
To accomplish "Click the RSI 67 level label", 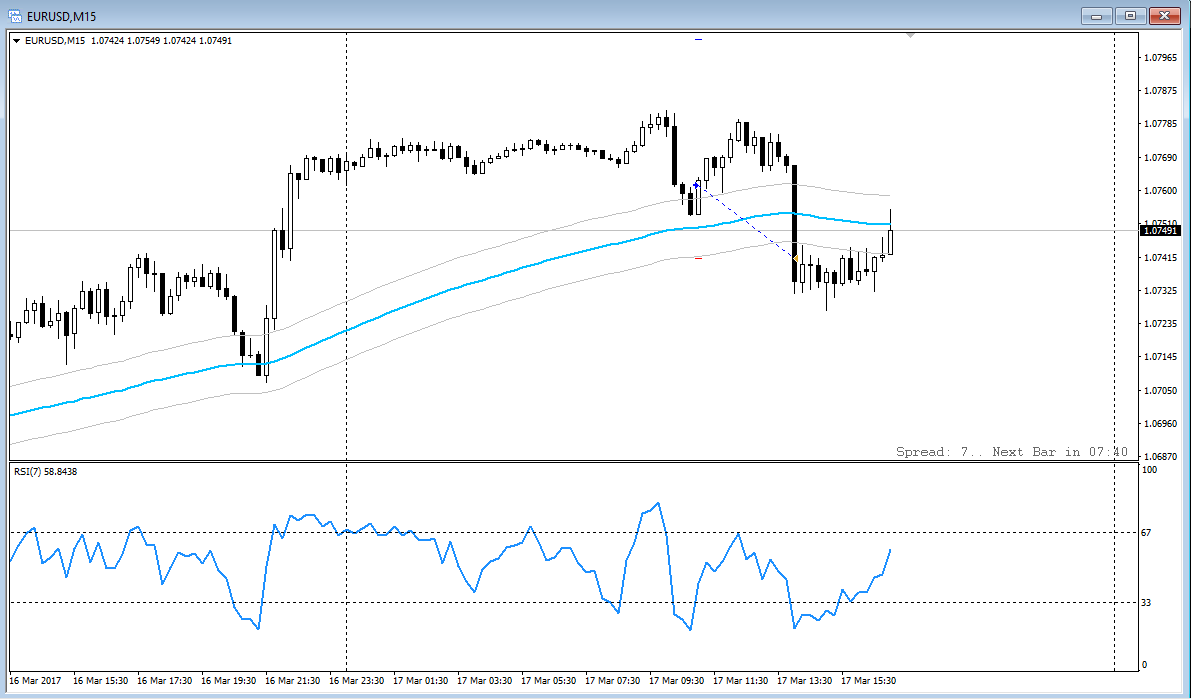I will (x=1146, y=533).
